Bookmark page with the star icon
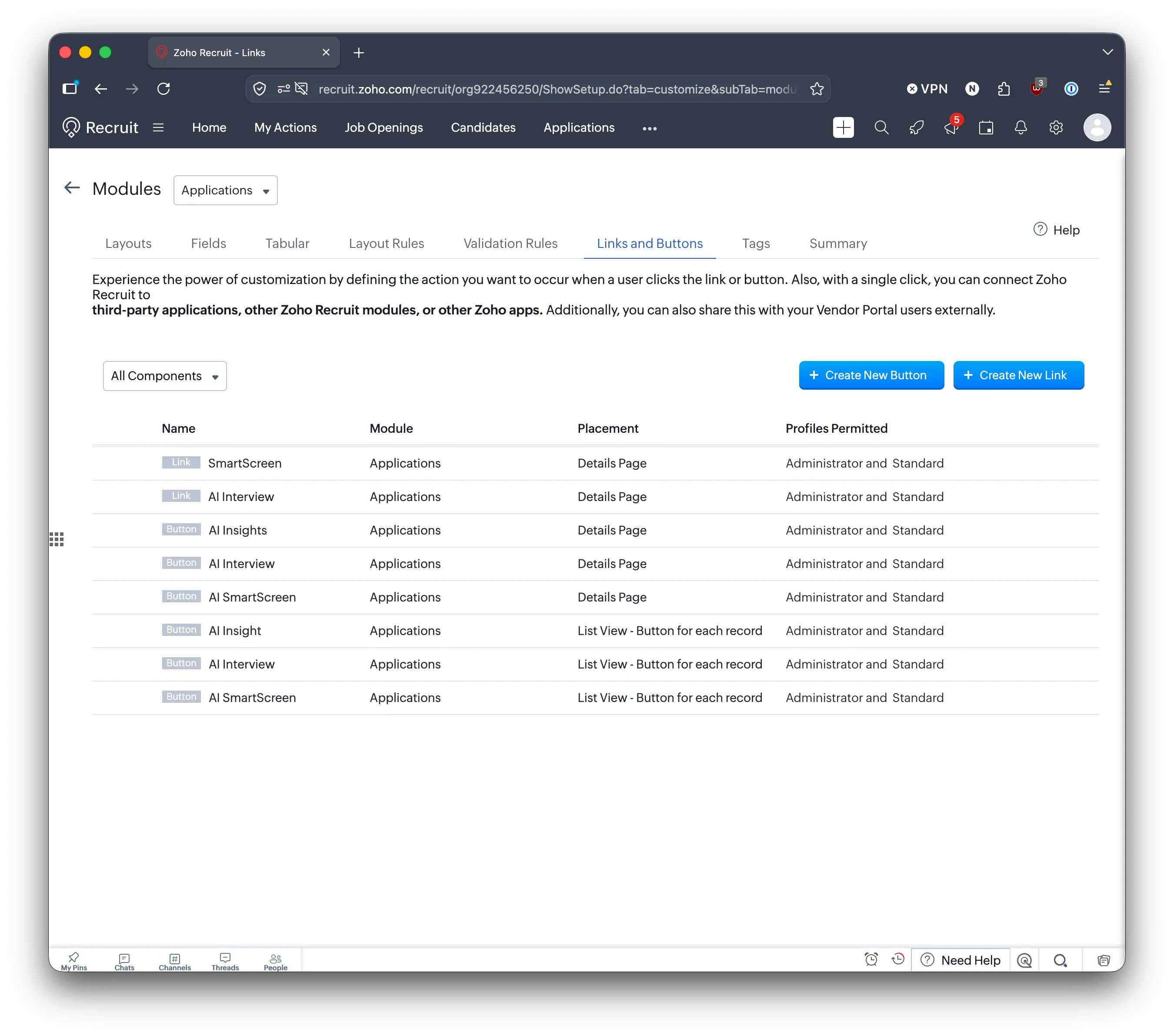The image size is (1174, 1036). [x=817, y=89]
